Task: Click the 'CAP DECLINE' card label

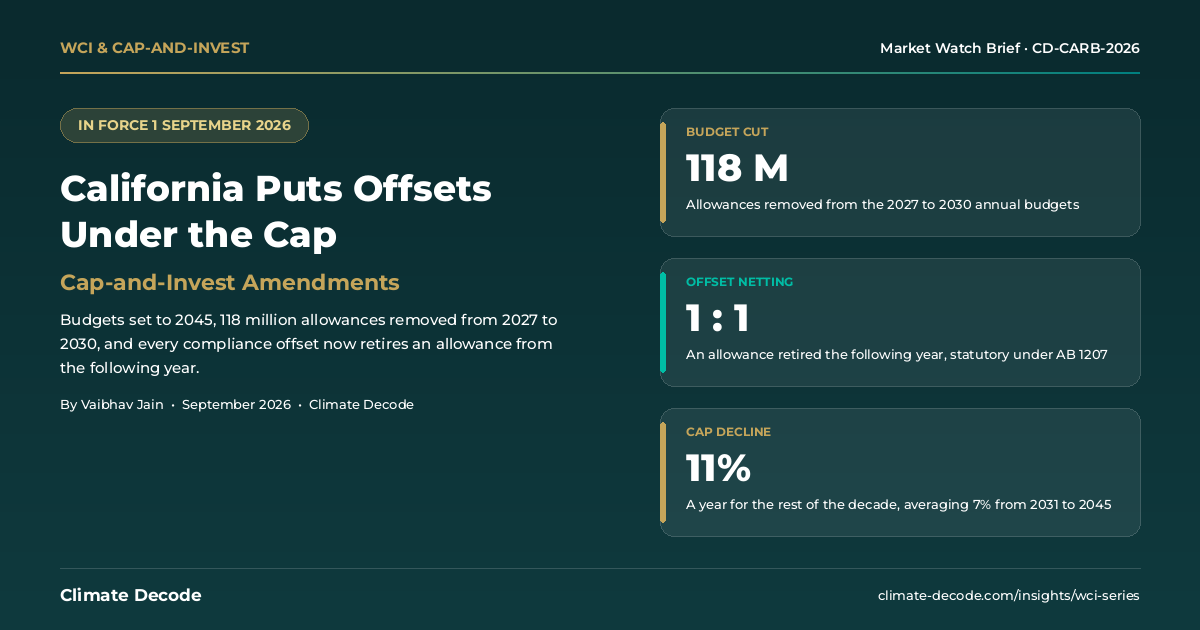Action: click(728, 432)
